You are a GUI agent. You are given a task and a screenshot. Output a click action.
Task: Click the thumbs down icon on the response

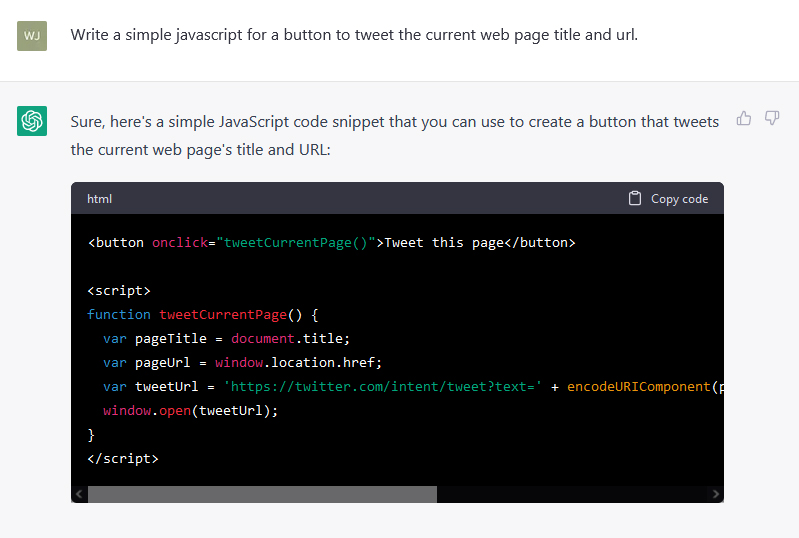tap(772, 119)
